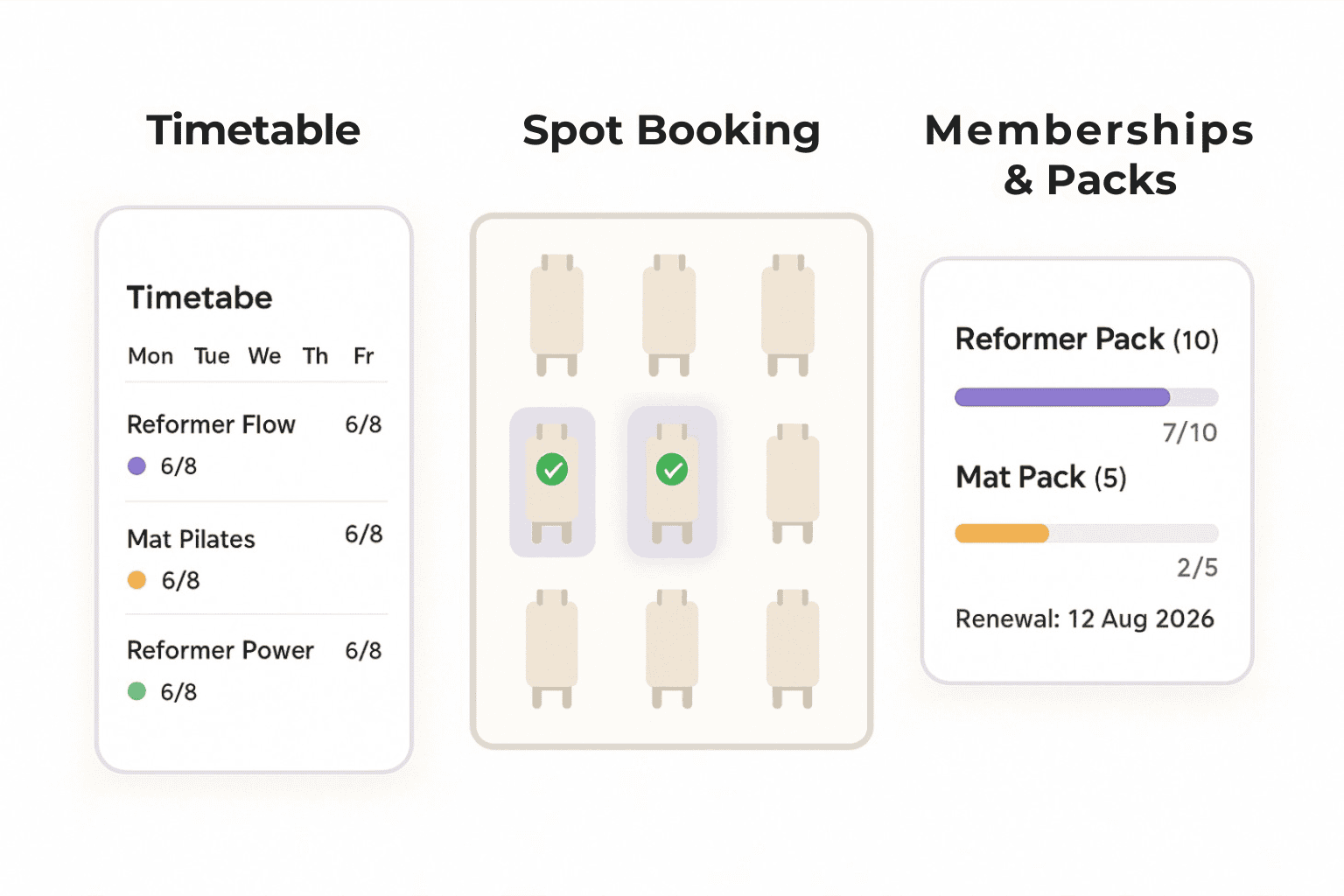Screen dimensions: 1344x896
Task: Open the Reformer Power class
Action: (x=220, y=650)
